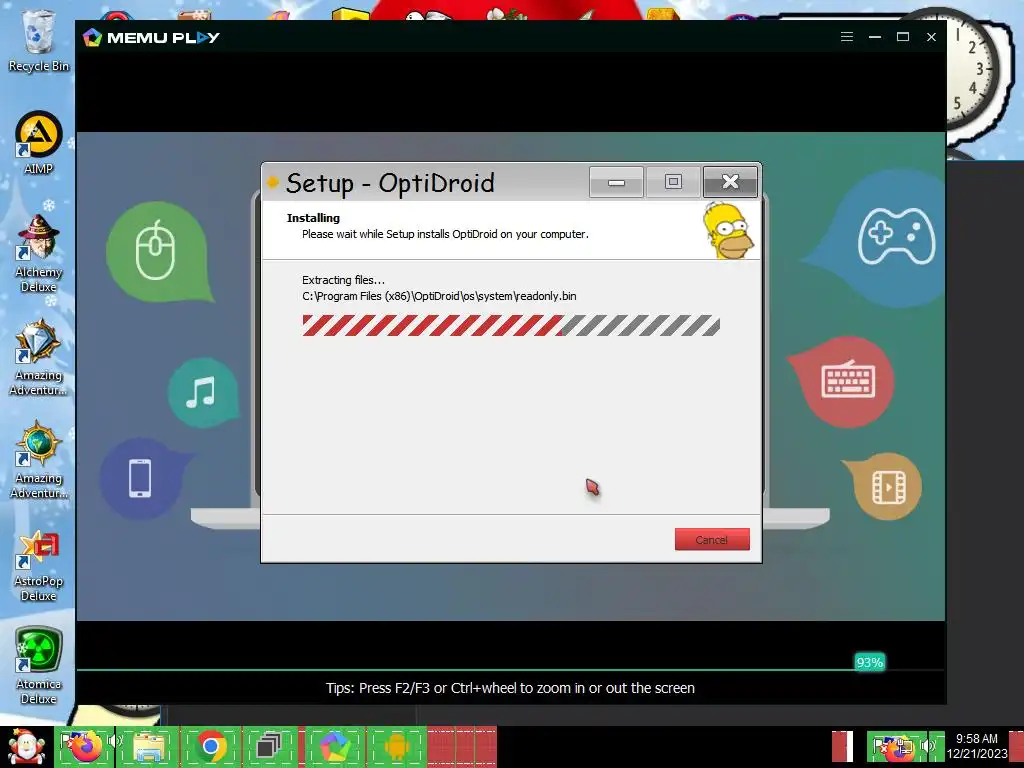Image resolution: width=1024 pixels, height=768 pixels.
Task: Click the 93% loading indicator badge
Action: point(869,662)
